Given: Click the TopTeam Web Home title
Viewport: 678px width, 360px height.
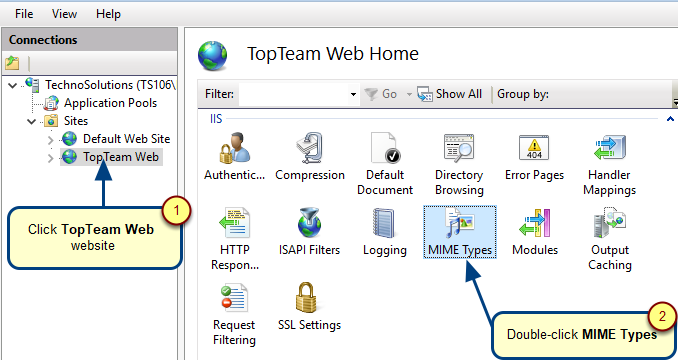Looking at the screenshot, I should click(333, 54).
